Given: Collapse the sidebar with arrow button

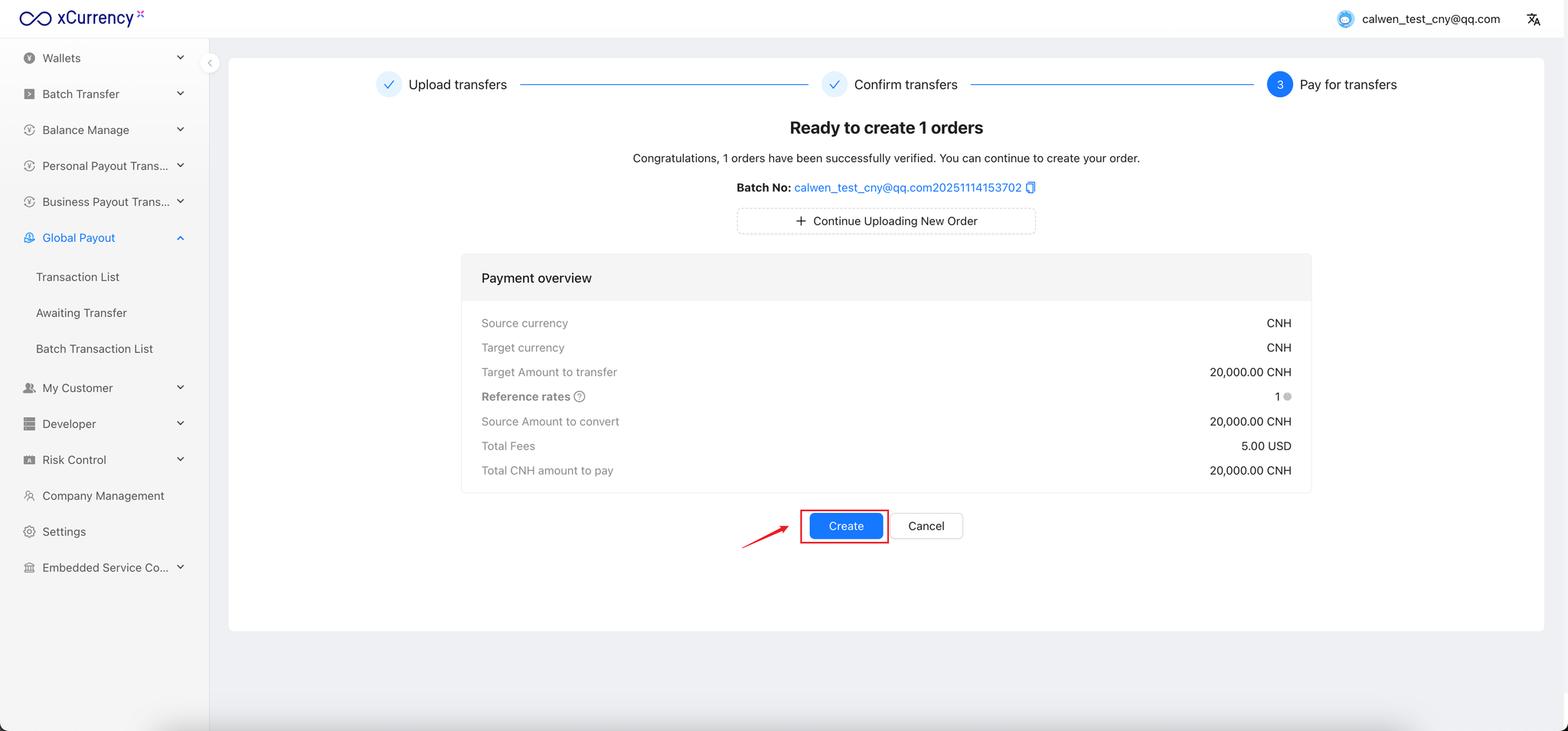Looking at the screenshot, I should (210, 64).
